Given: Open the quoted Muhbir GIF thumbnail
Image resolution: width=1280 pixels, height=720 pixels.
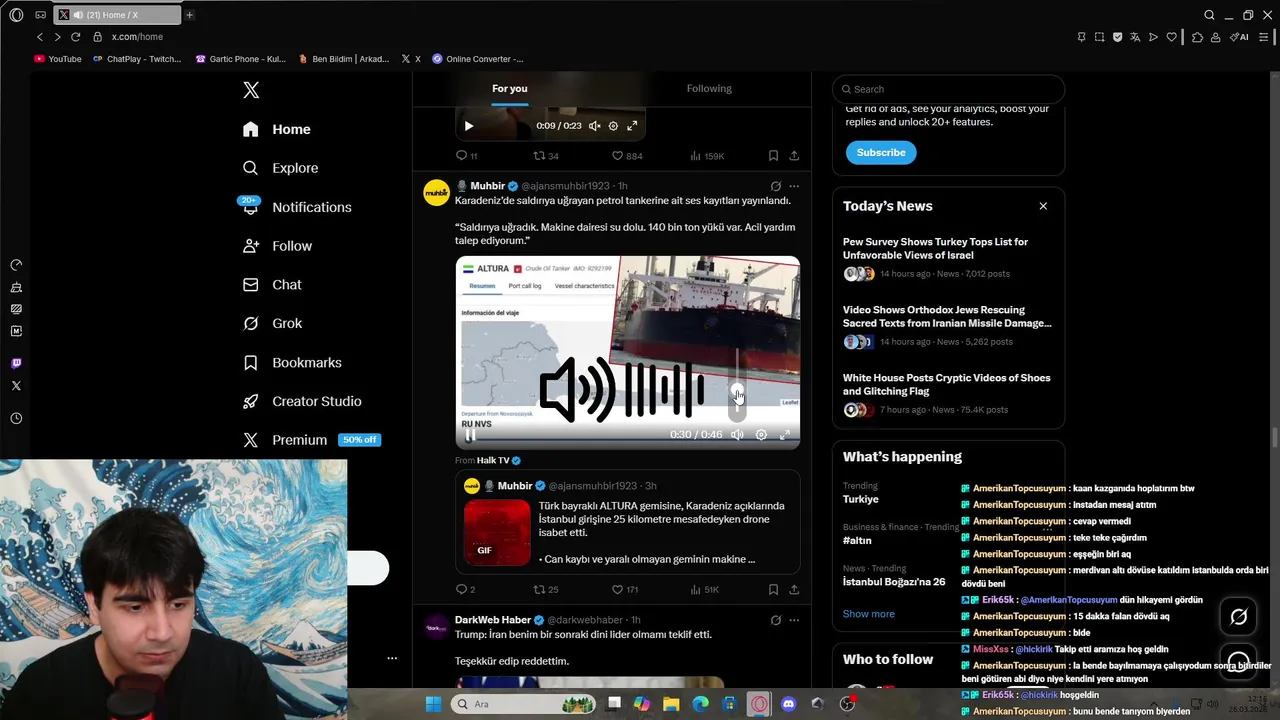Looking at the screenshot, I should [x=497, y=533].
